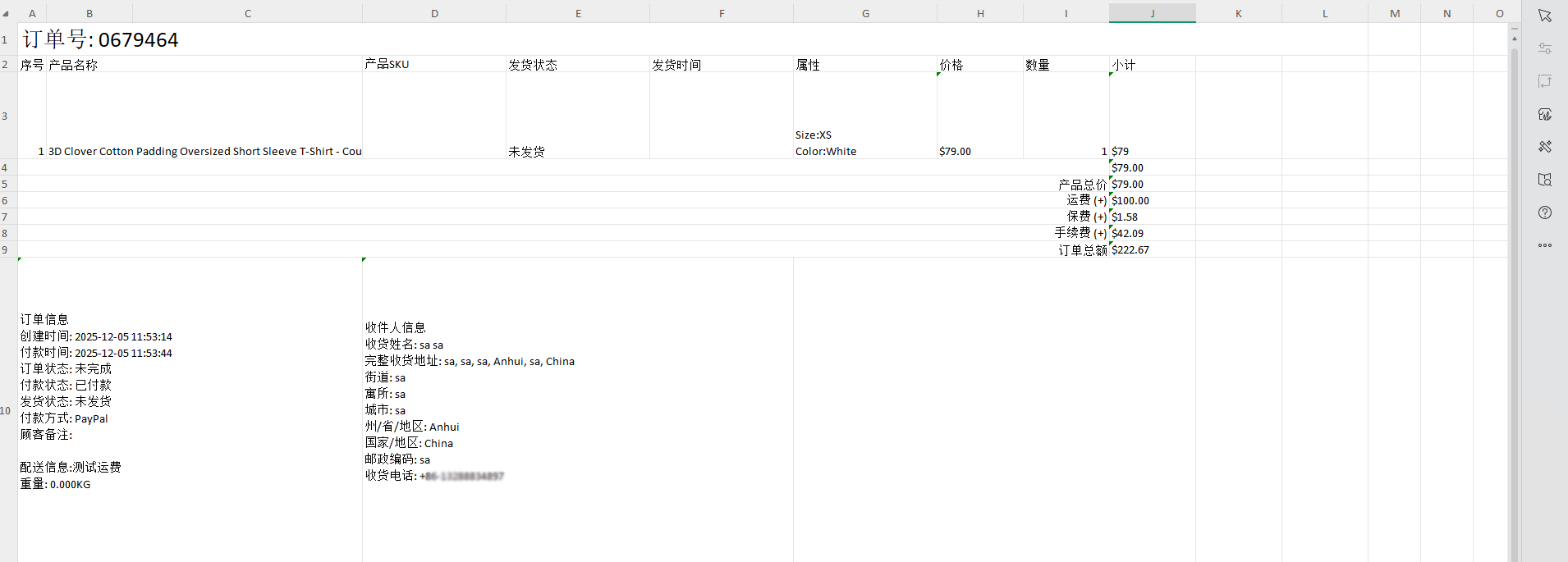Open the style gallery leaf icon
Screen dimensions: 1568x562
tap(1544, 114)
